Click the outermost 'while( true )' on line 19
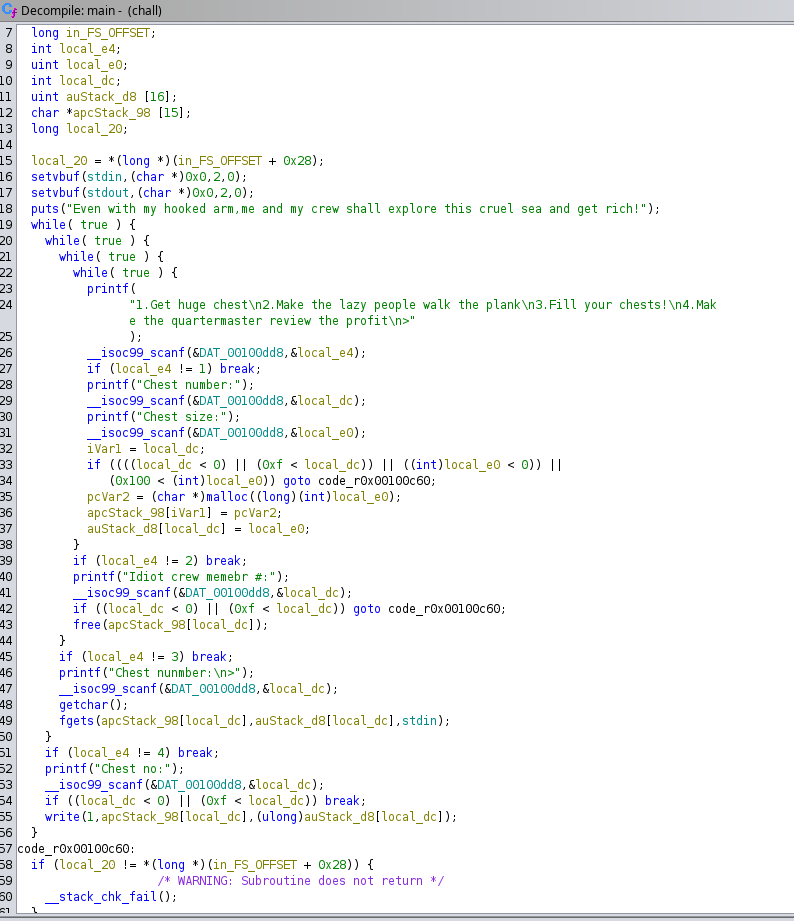Viewport: 794px width, 921px height. click(76, 225)
